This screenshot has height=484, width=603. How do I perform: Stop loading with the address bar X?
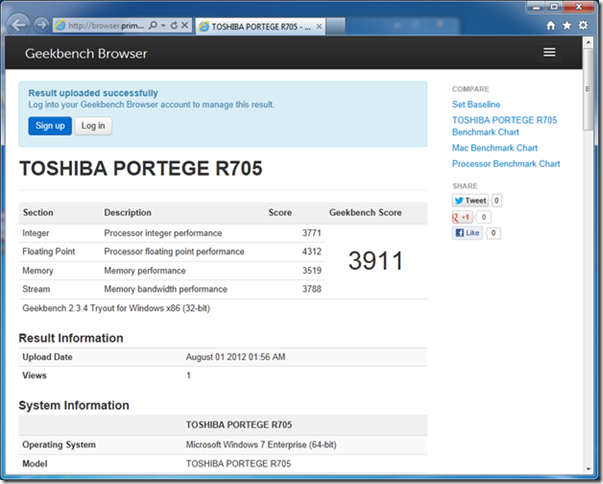185,25
